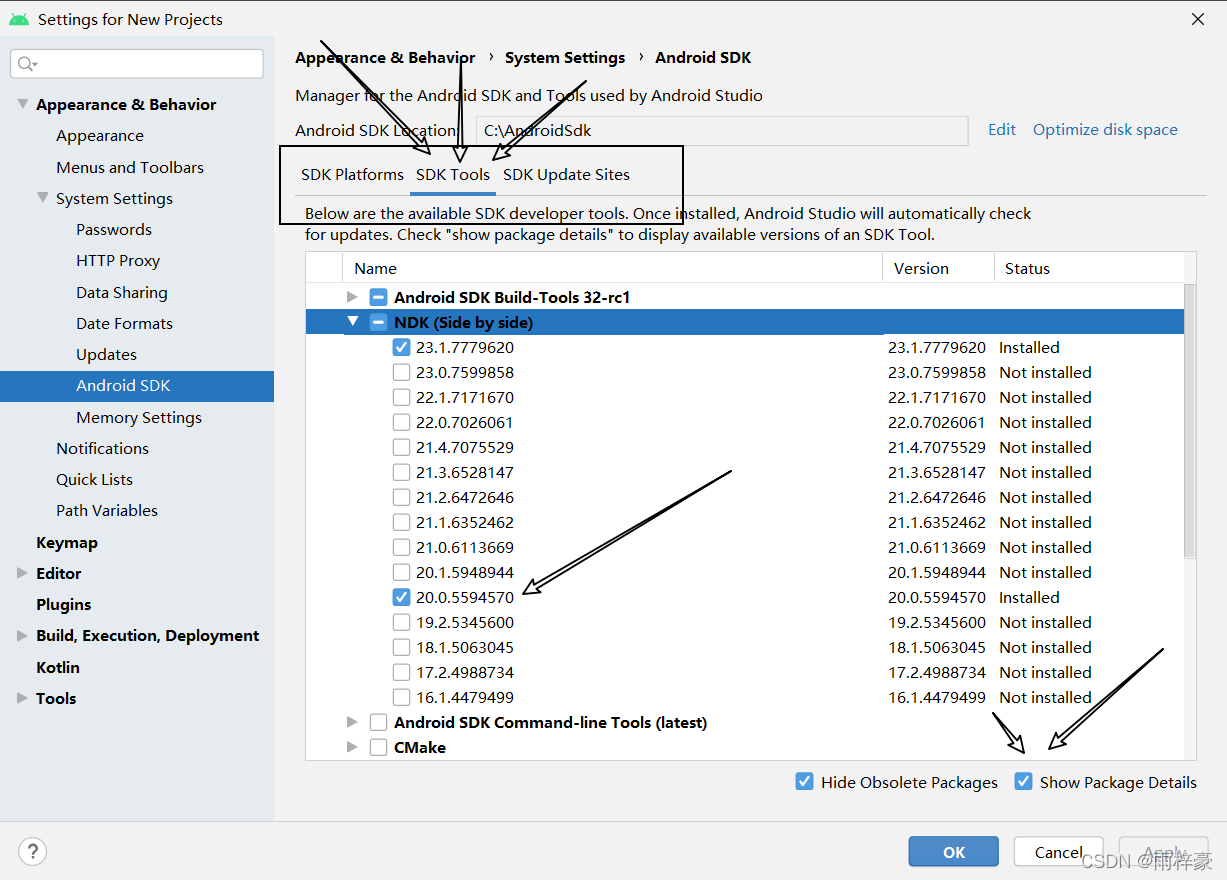The height and width of the screenshot is (880, 1227).
Task: Click the search magnifier icon in settings
Action: coord(25,64)
